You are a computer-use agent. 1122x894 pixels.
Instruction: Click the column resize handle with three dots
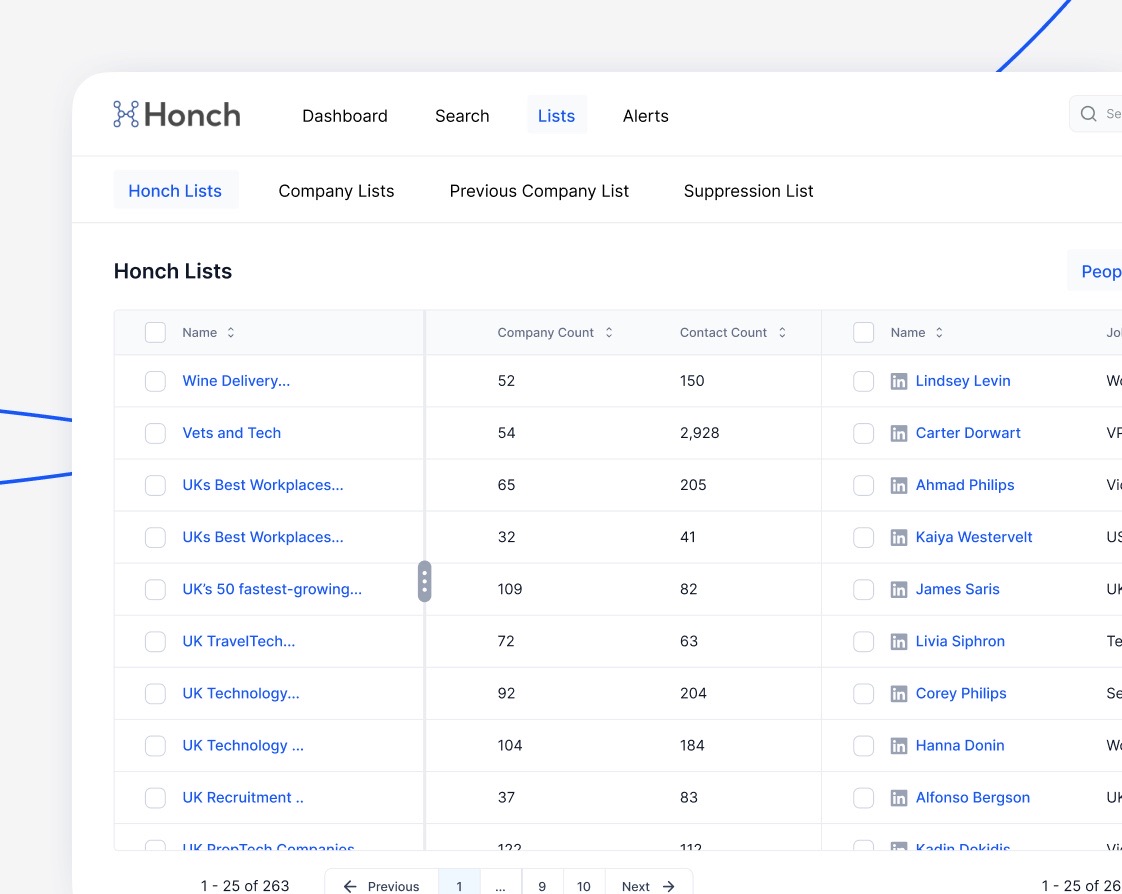[x=424, y=581]
